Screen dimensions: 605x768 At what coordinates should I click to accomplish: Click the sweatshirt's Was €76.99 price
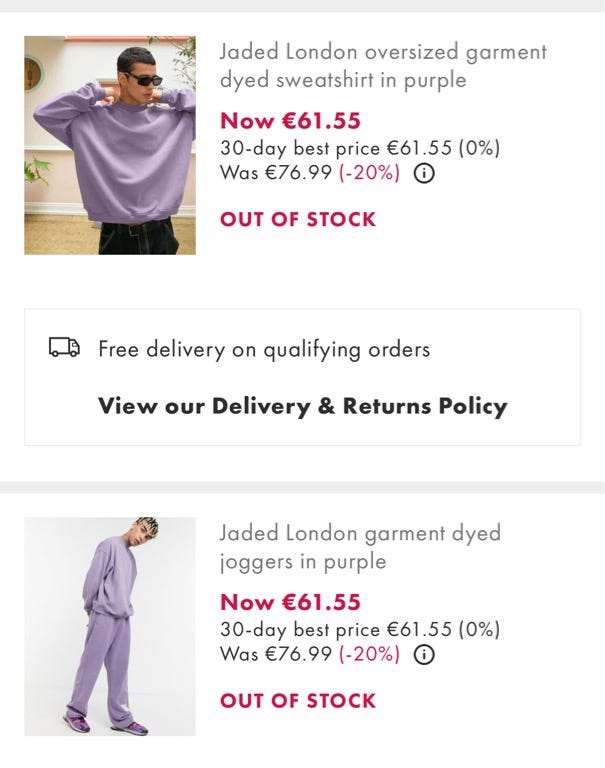pos(275,173)
